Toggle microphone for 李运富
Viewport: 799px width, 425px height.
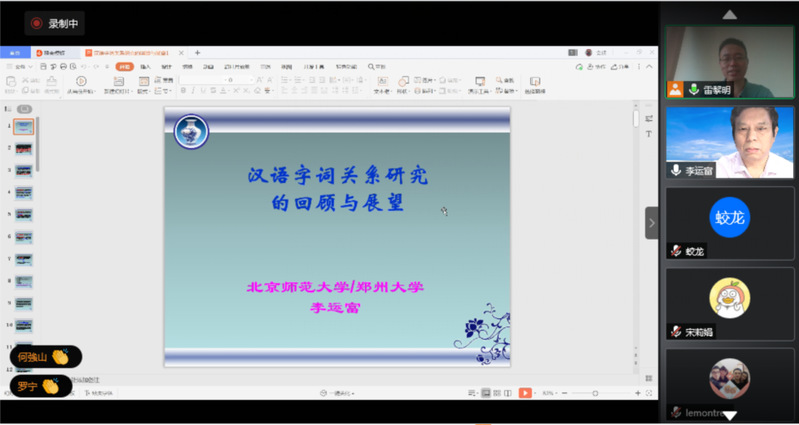click(x=677, y=170)
